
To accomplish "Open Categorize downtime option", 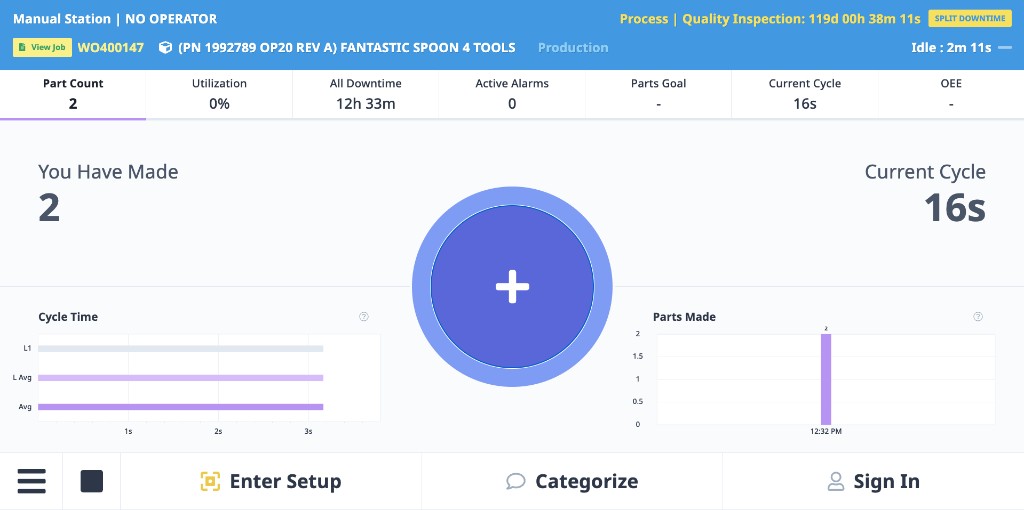I will [572, 481].
